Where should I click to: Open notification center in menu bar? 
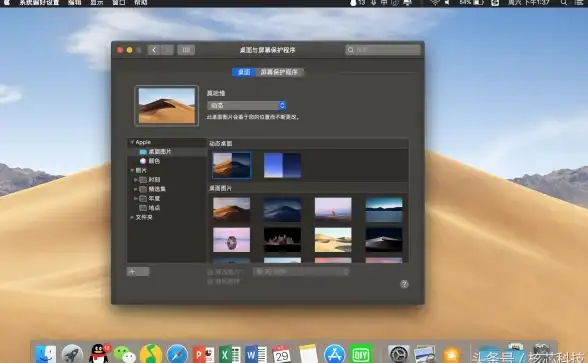(580, 3)
